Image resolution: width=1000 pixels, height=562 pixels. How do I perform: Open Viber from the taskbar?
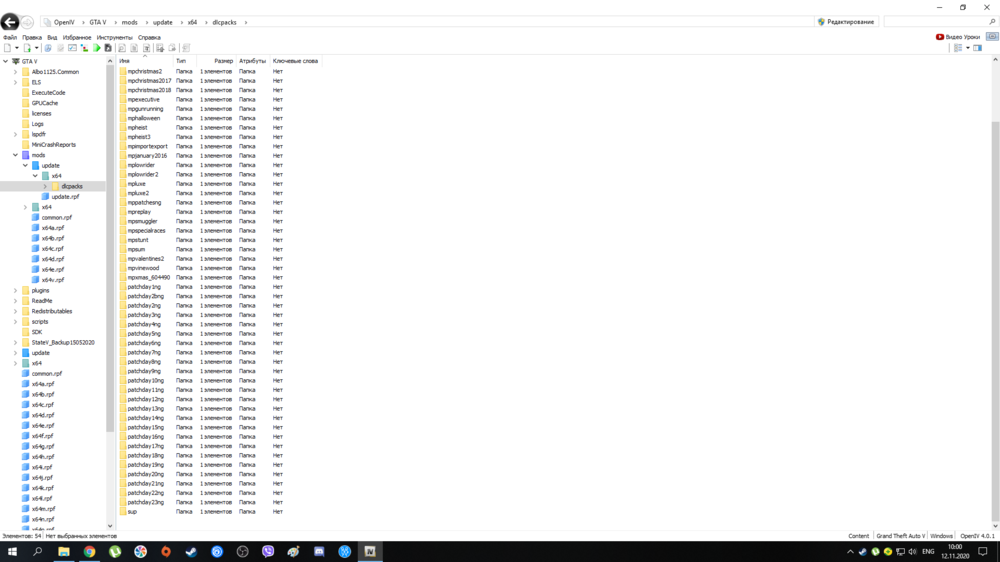(268, 552)
